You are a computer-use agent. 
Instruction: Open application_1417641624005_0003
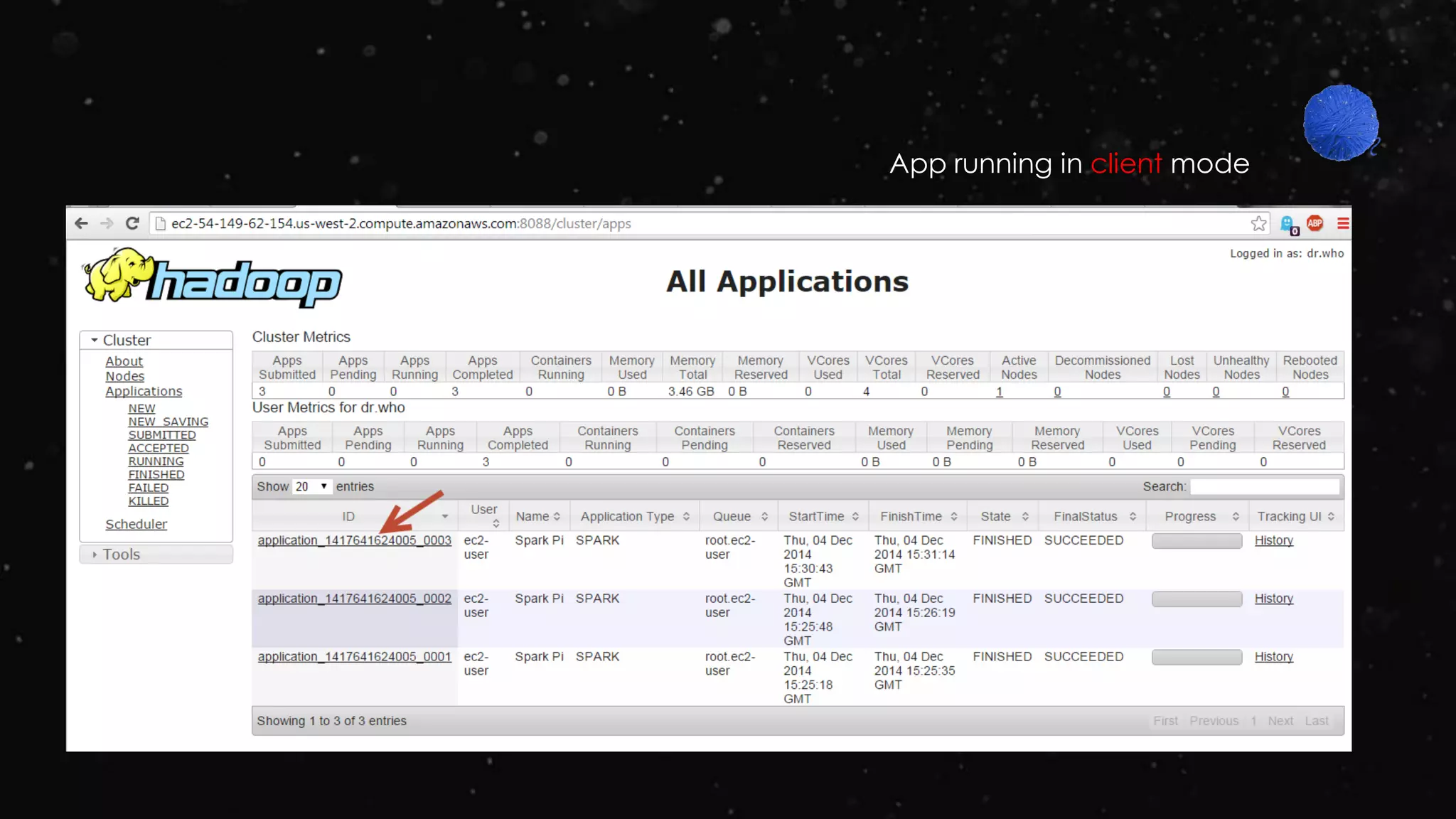(x=354, y=540)
